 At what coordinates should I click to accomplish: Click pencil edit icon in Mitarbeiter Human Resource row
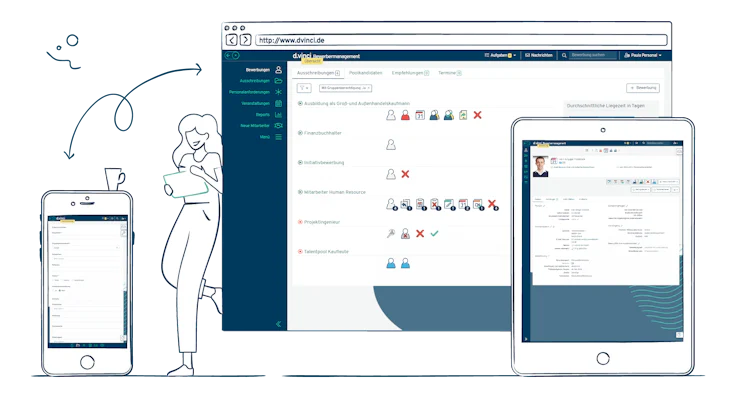[x=449, y=204]
